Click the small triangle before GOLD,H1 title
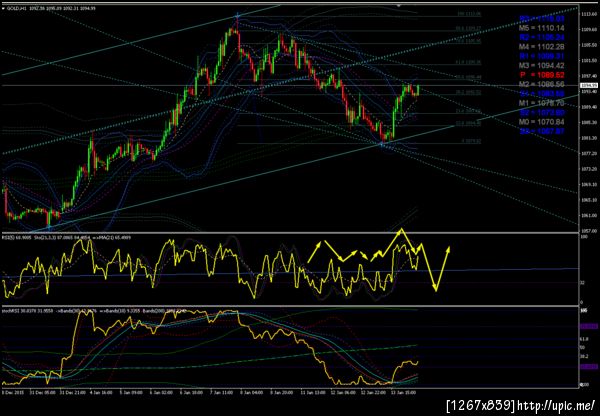 3,8
